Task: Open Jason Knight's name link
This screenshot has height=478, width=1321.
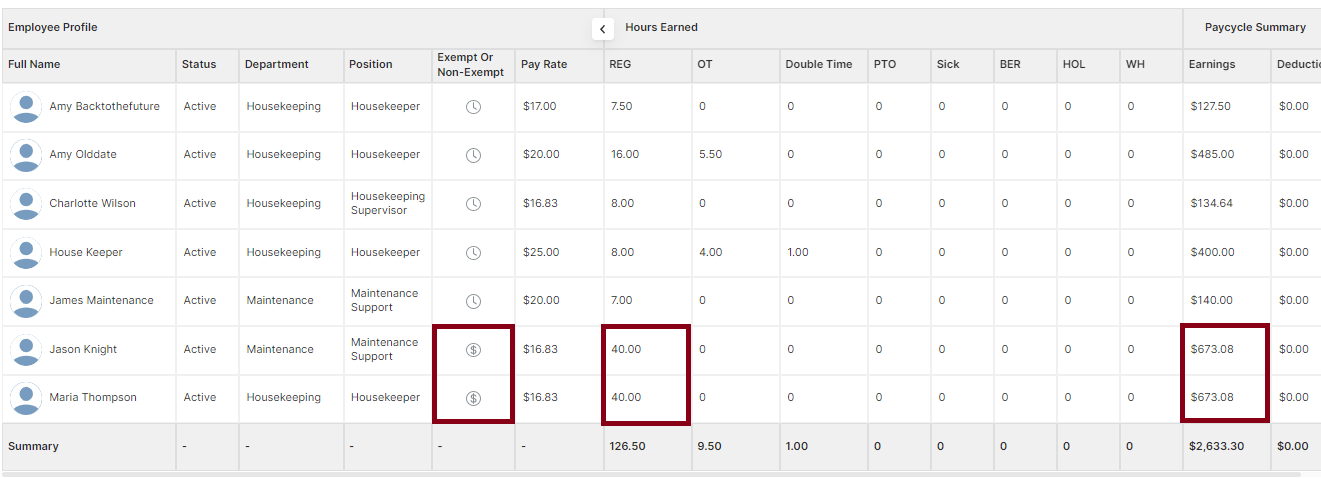Action: pyautogui.click(x=83, y=349)
